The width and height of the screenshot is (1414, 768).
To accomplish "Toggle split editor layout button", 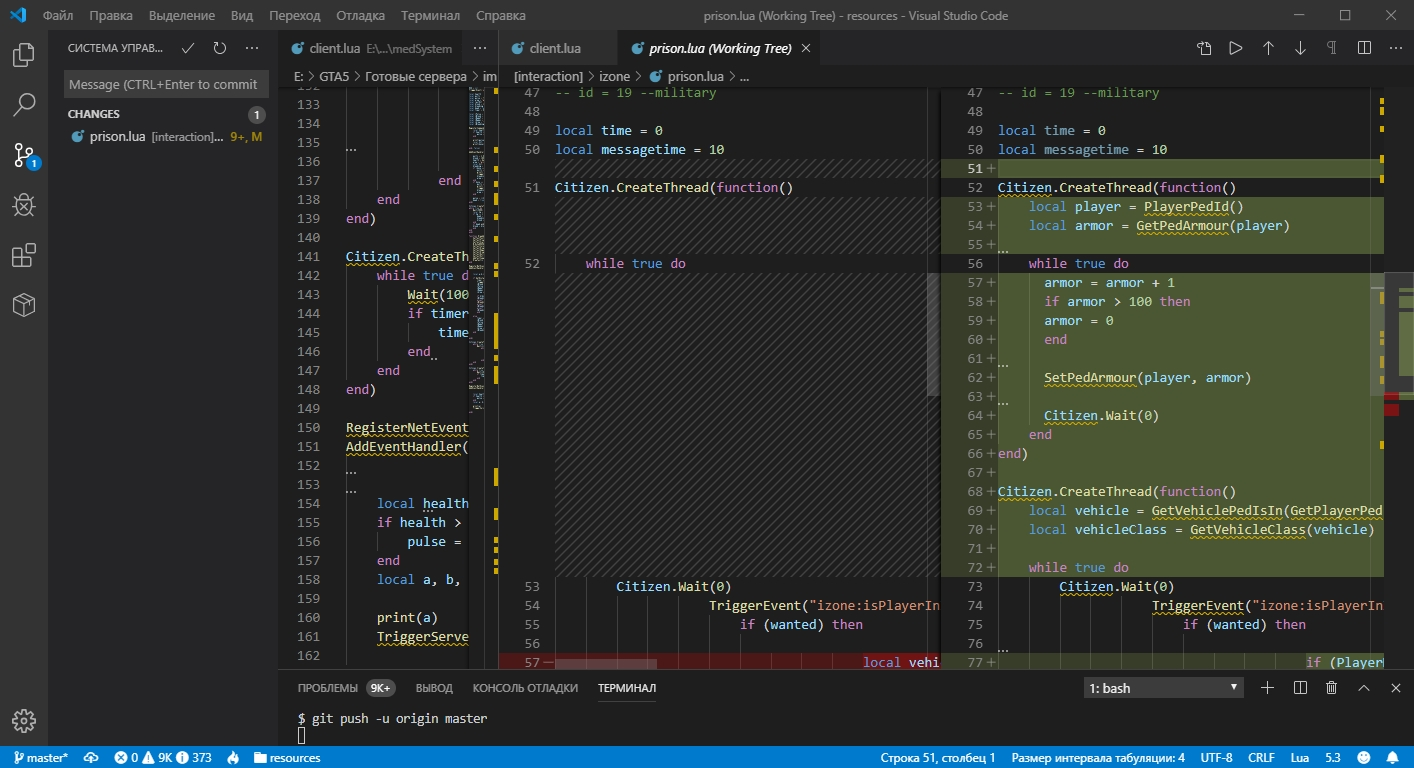I will pos(1364,48).
